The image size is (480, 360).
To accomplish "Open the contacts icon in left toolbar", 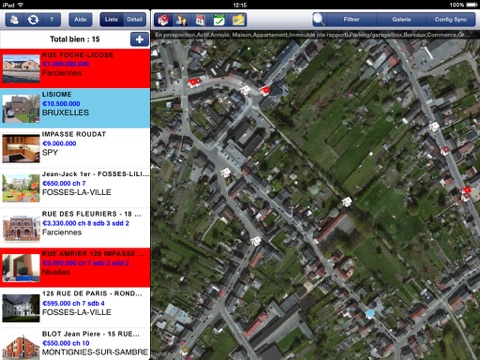I will [14, 20].
